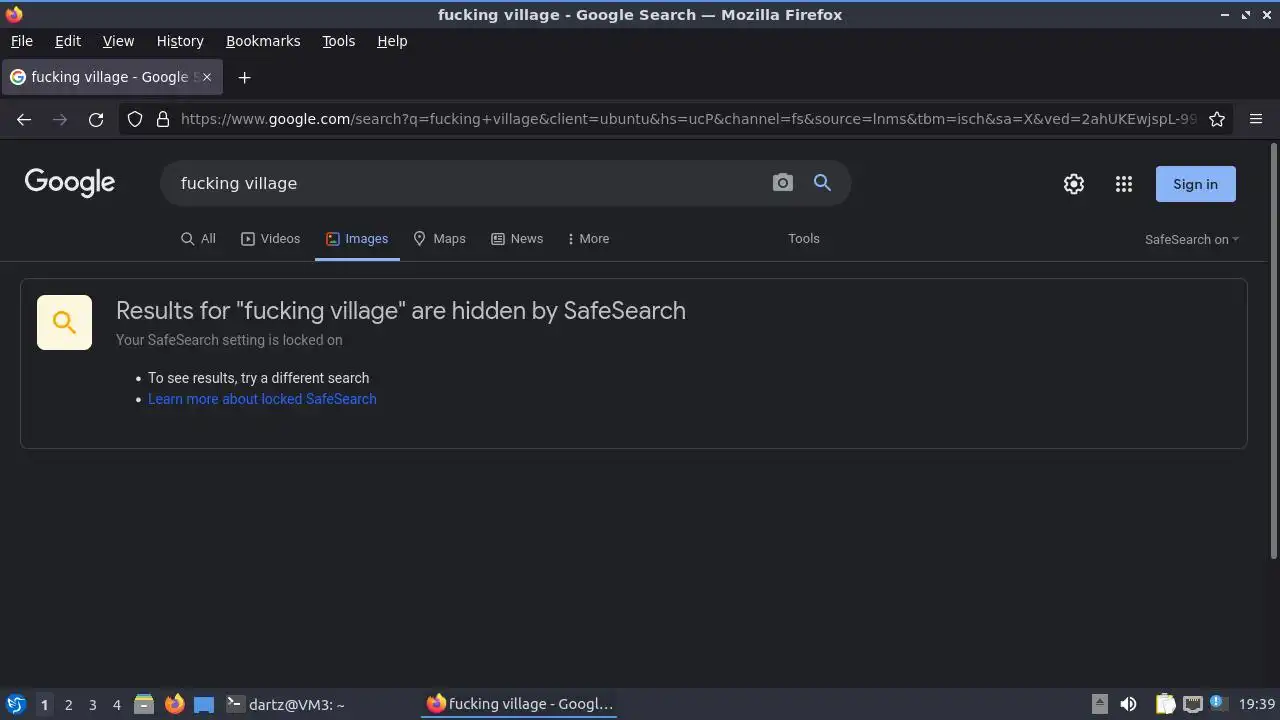Open the Tools menu in menubar
Viewport: 1280px width, 720px height.
338,41
